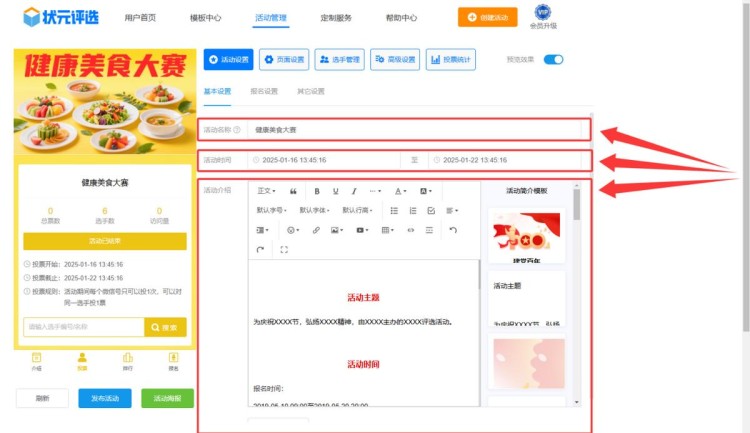Undo the last edit in the editor
750x433 pixels.
(453, 230)
